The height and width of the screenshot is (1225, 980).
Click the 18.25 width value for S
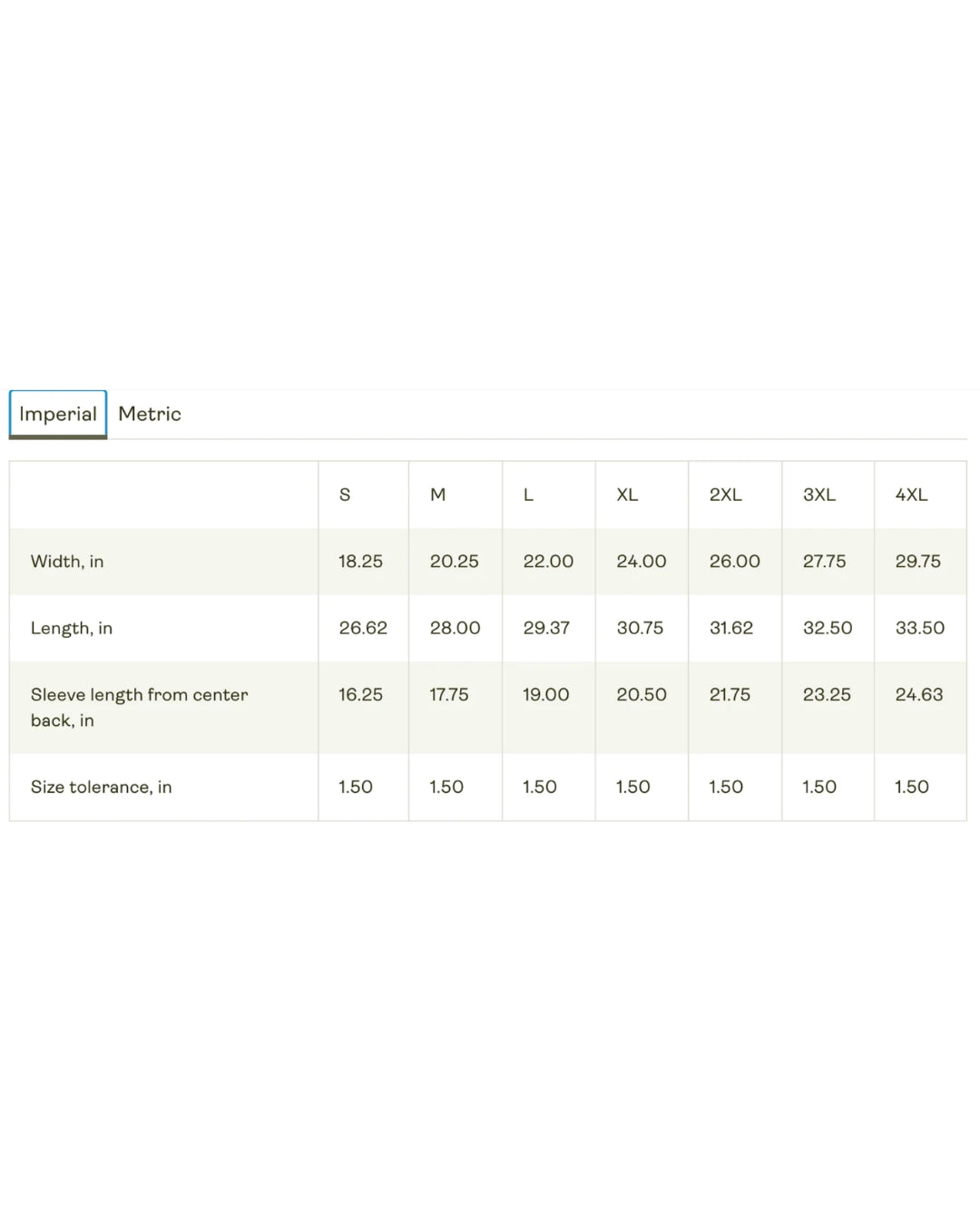pyautogui.click(x=360, y=562)
